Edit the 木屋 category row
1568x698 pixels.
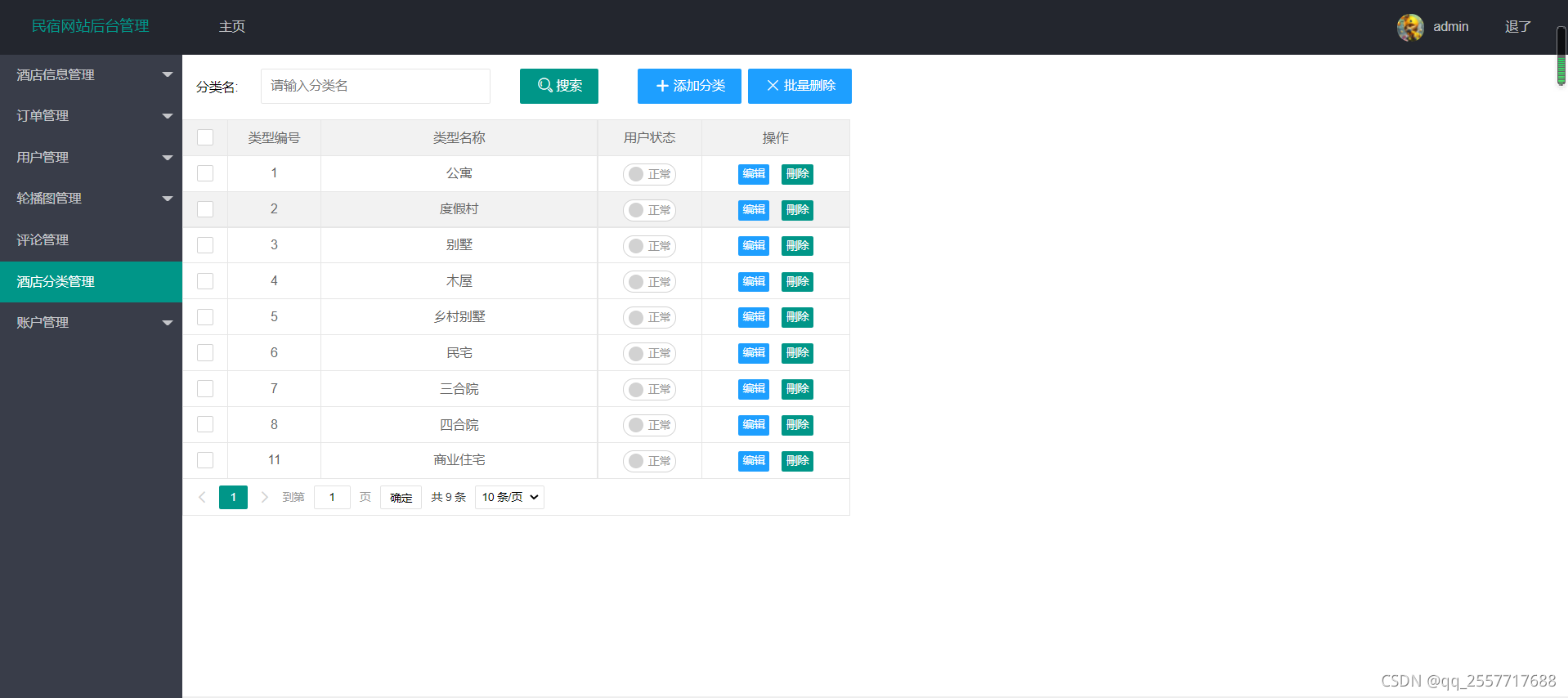click(x=754, y=282)
